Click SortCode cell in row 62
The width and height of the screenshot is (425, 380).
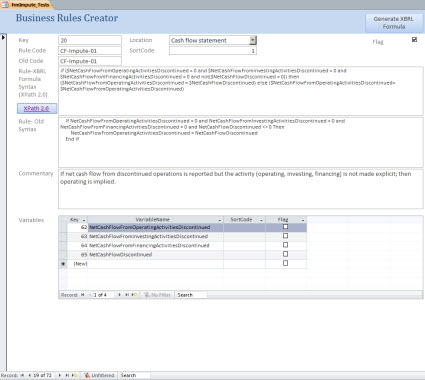click(245, 227)
